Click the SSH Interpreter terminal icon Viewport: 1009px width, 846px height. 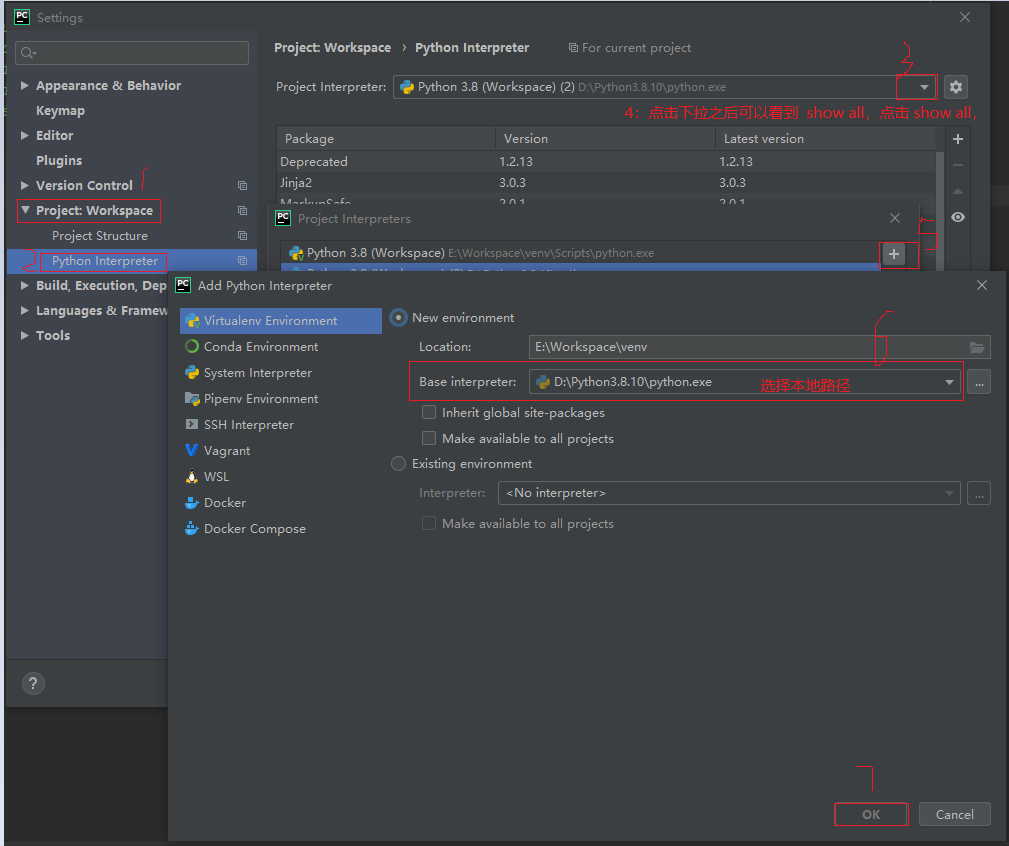(x=192, y=424)
